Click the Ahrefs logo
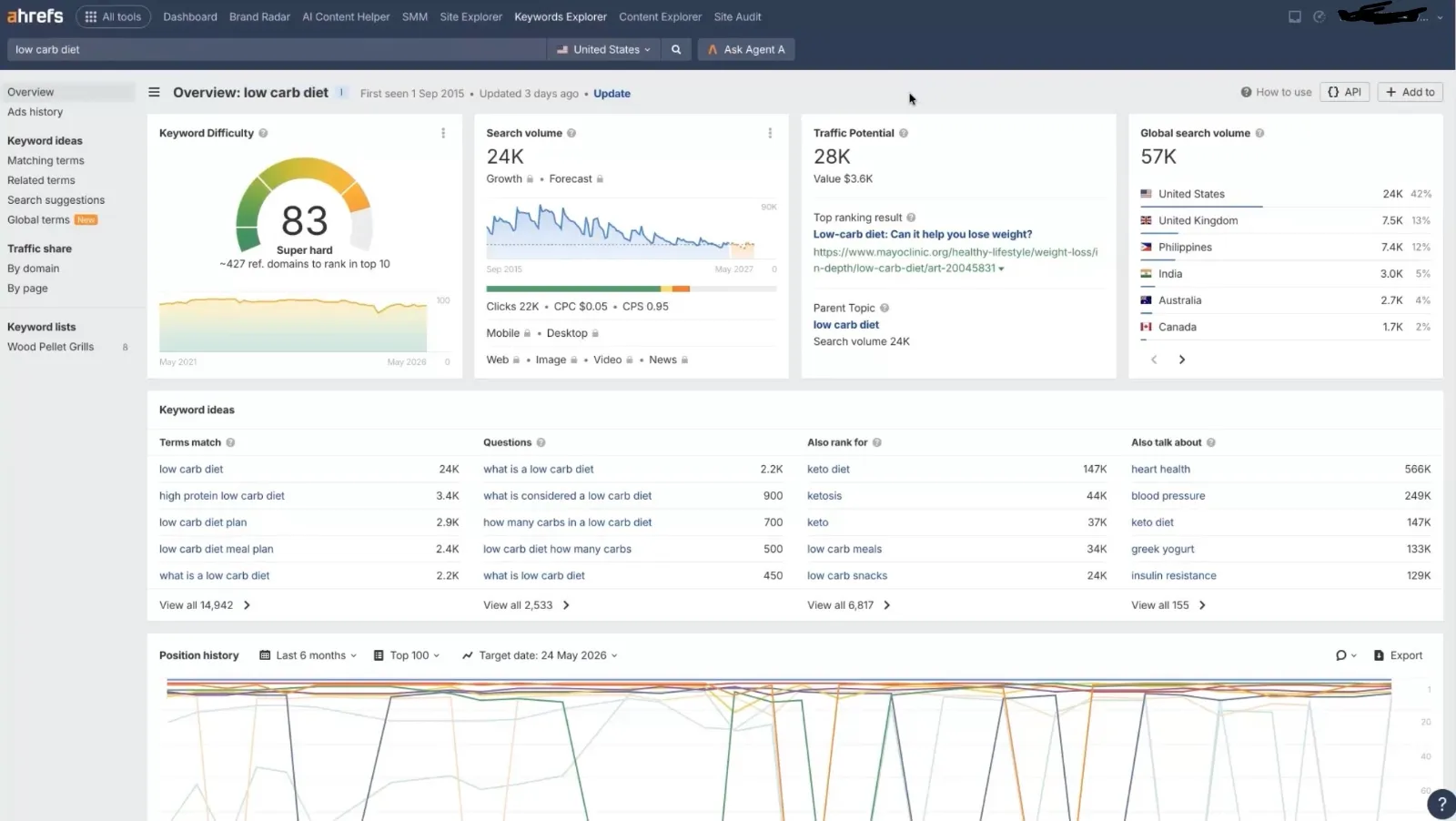Screen dimensions: 1456x821 [35, 16]
